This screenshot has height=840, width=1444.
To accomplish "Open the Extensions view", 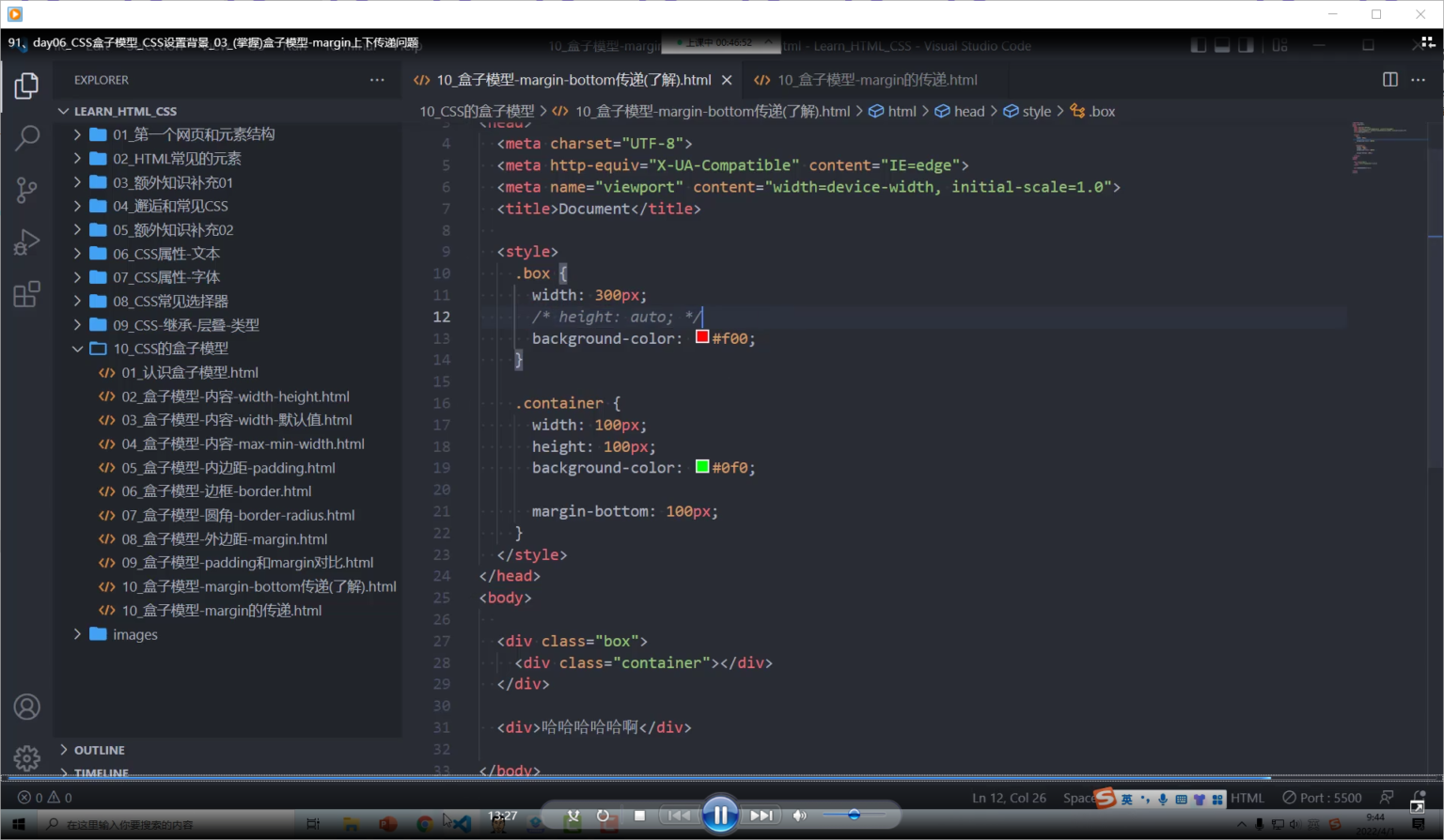I will click(x=27, y=295).
